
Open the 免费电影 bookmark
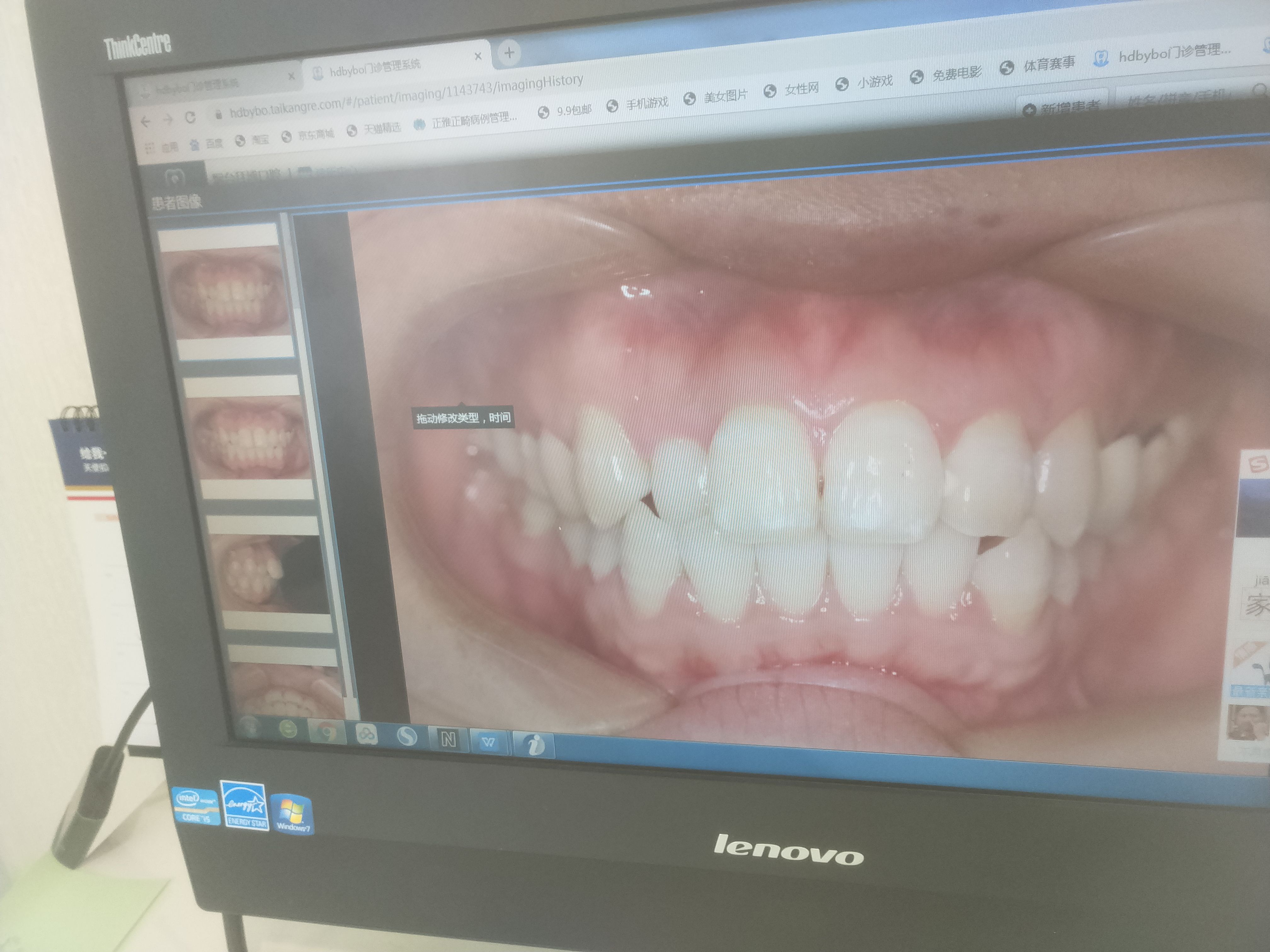coord(946,75)
